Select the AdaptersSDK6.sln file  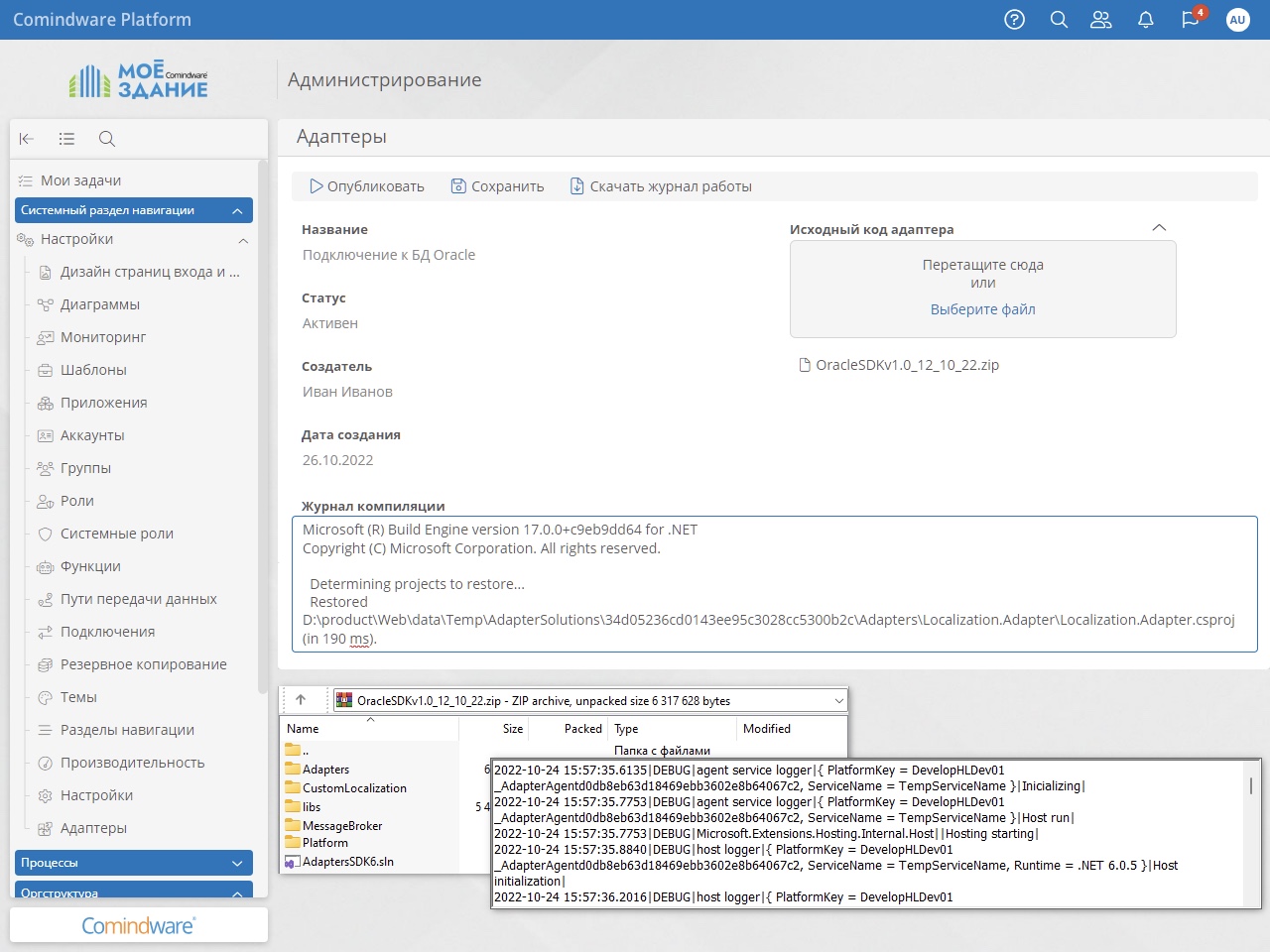click(x=348, y=862)
